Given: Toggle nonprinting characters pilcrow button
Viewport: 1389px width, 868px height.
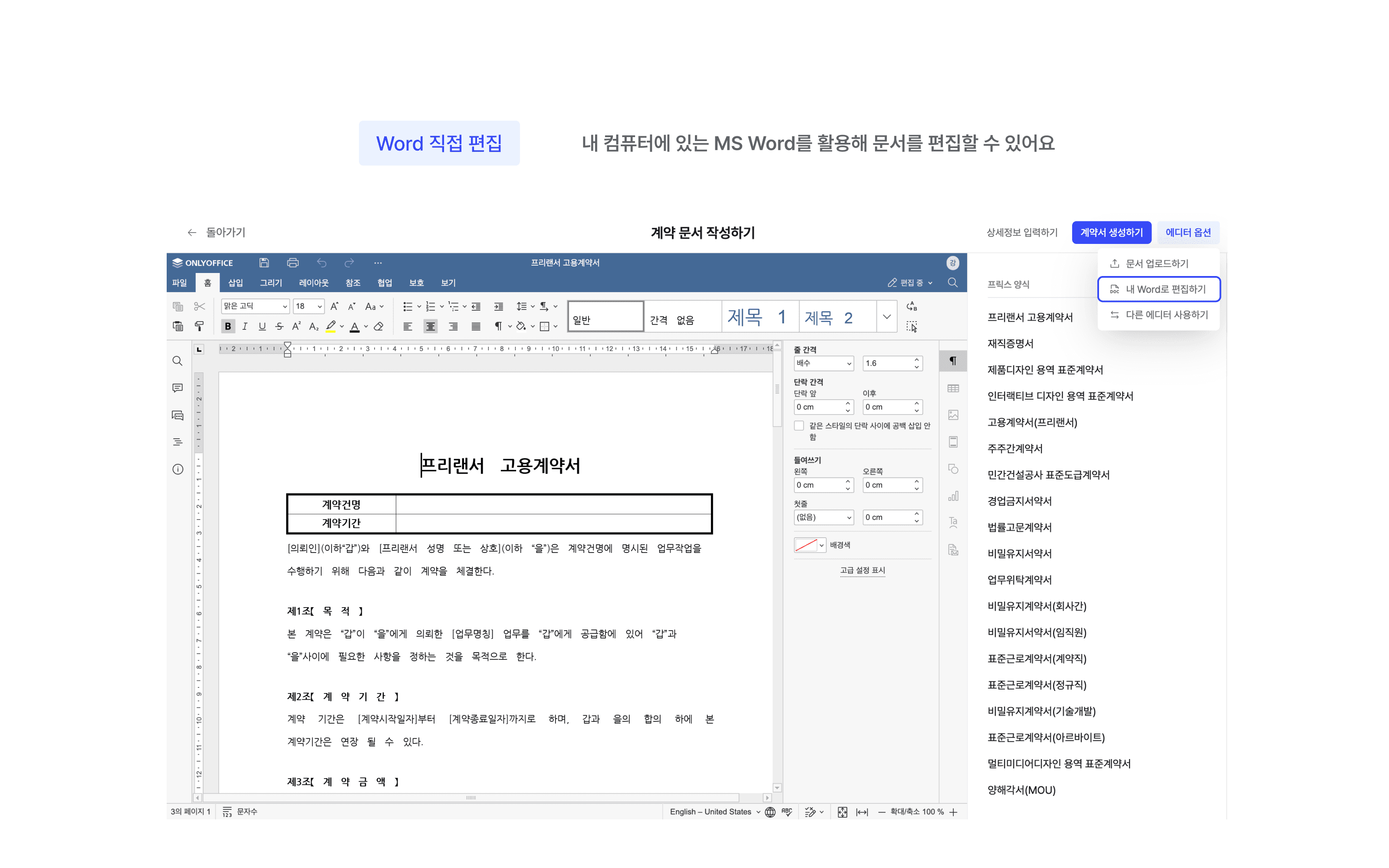Looking at the screenshot, I should coord(497,326).
